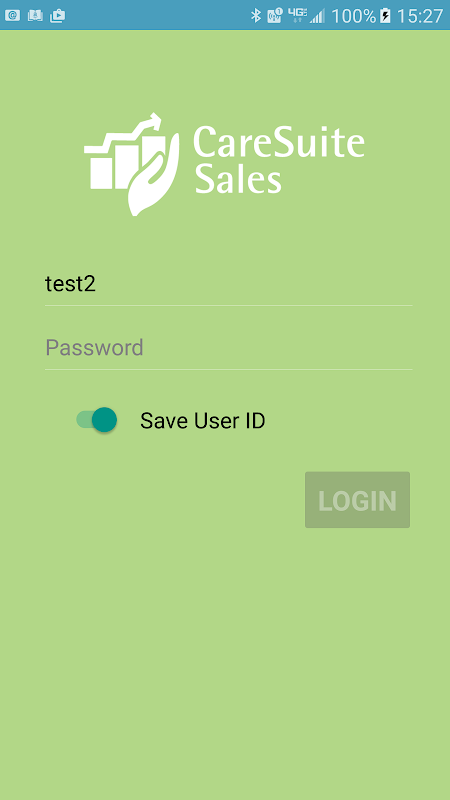This screenshot has width=450, height=800.
Task: Tap the open-book notification icon
Action: [x=35, y=15]
